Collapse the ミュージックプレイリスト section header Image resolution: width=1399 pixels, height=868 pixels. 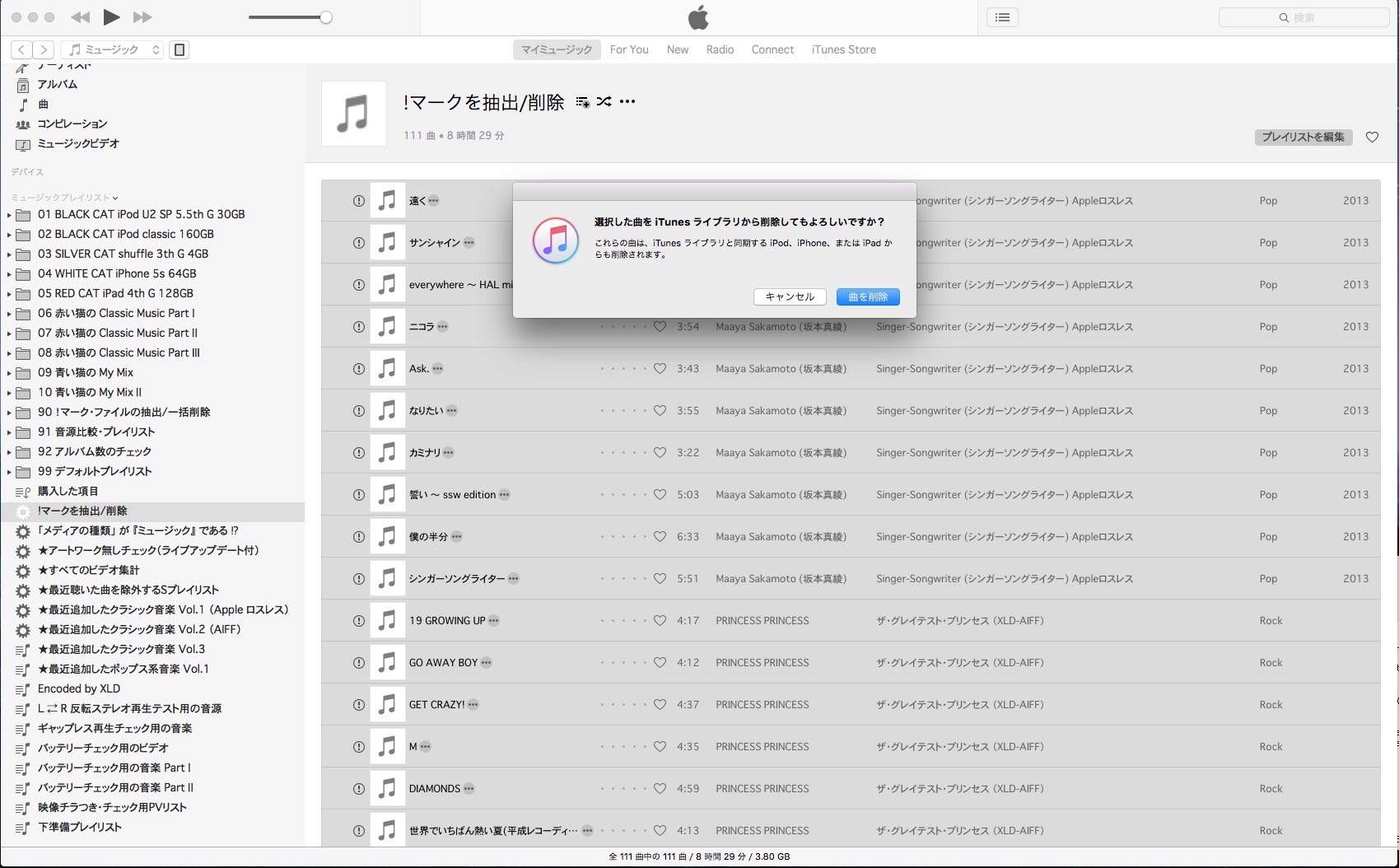[64, 198]
